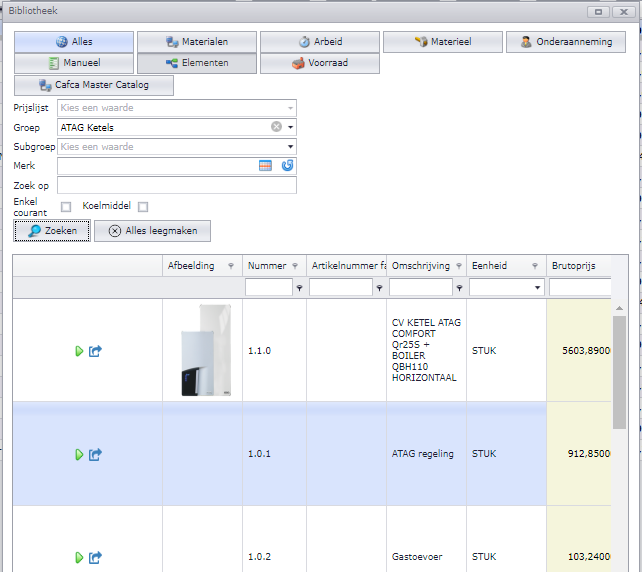
Task: Open filter on Afbeelding column header
Action: 231,266
